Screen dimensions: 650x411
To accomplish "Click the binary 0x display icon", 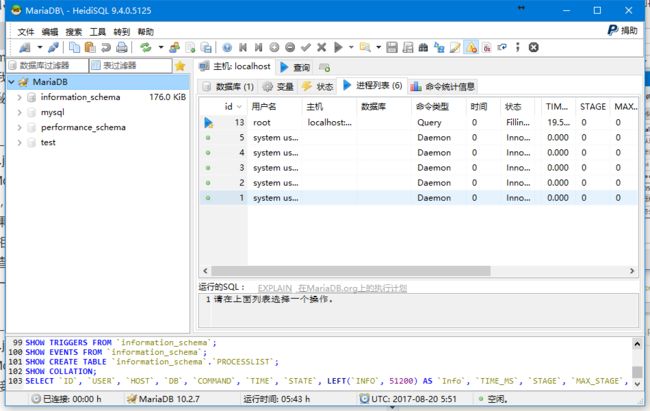I will tap(487, 47).
